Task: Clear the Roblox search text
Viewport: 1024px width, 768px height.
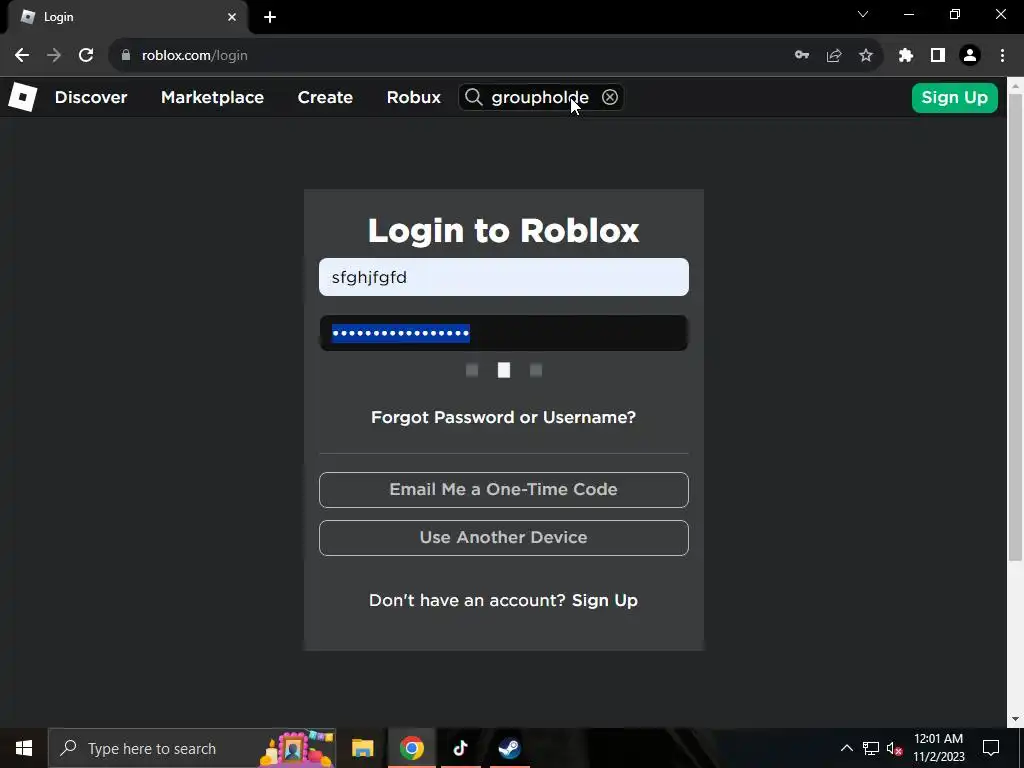Action: [610, 97]
